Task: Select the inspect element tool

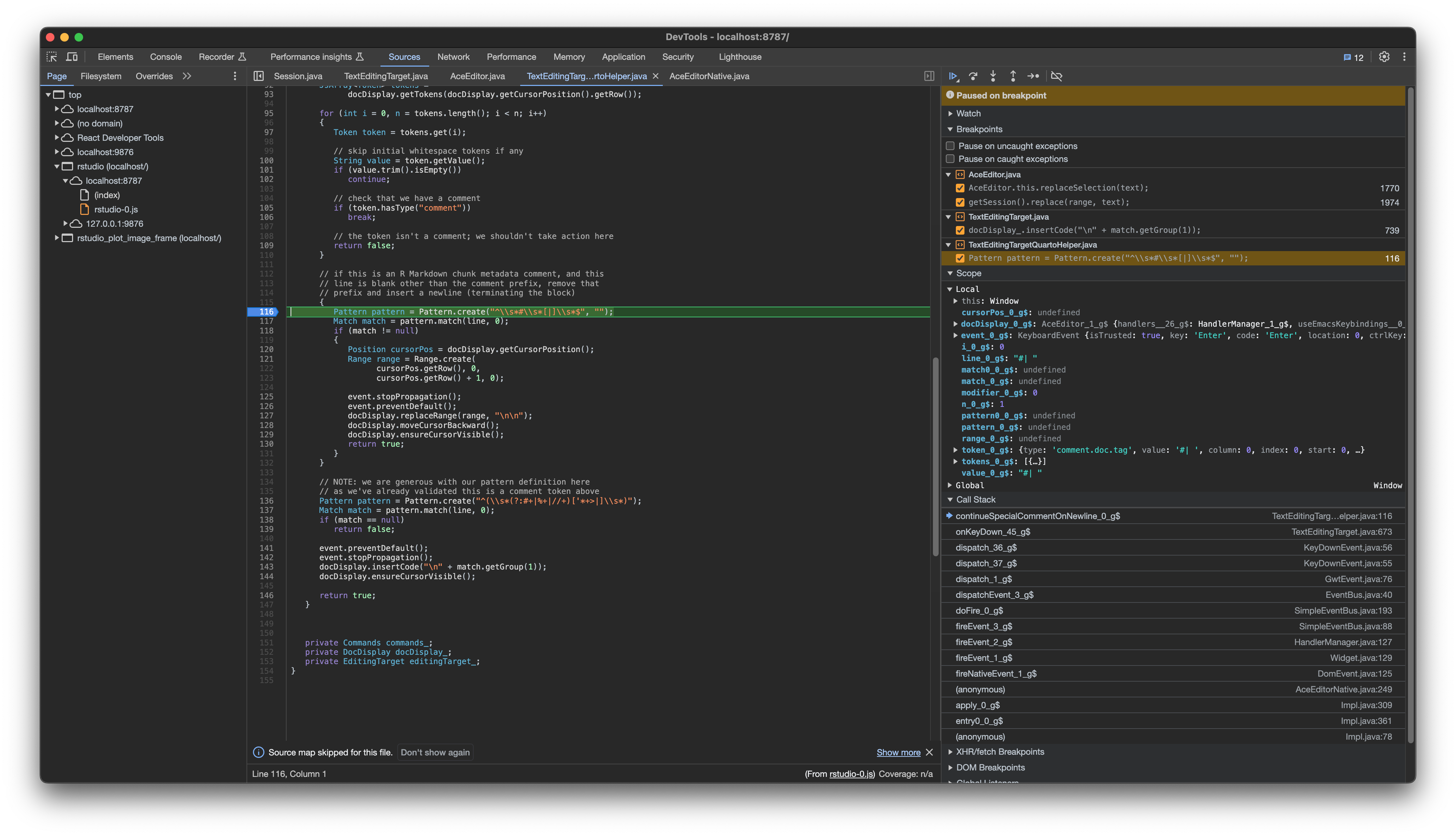Action: pos(51,57)
